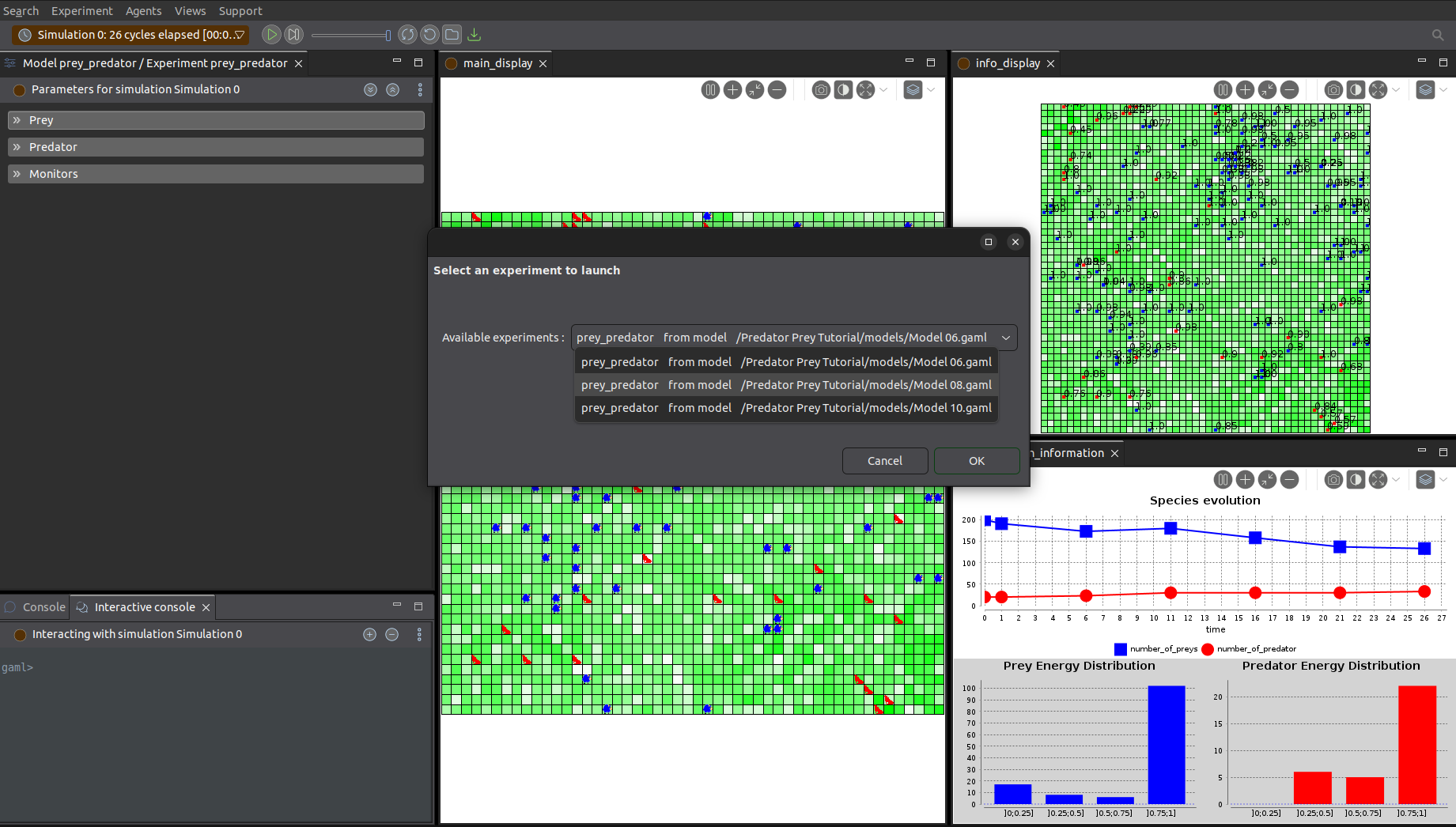Zoom out on main_display

point(777,90)
